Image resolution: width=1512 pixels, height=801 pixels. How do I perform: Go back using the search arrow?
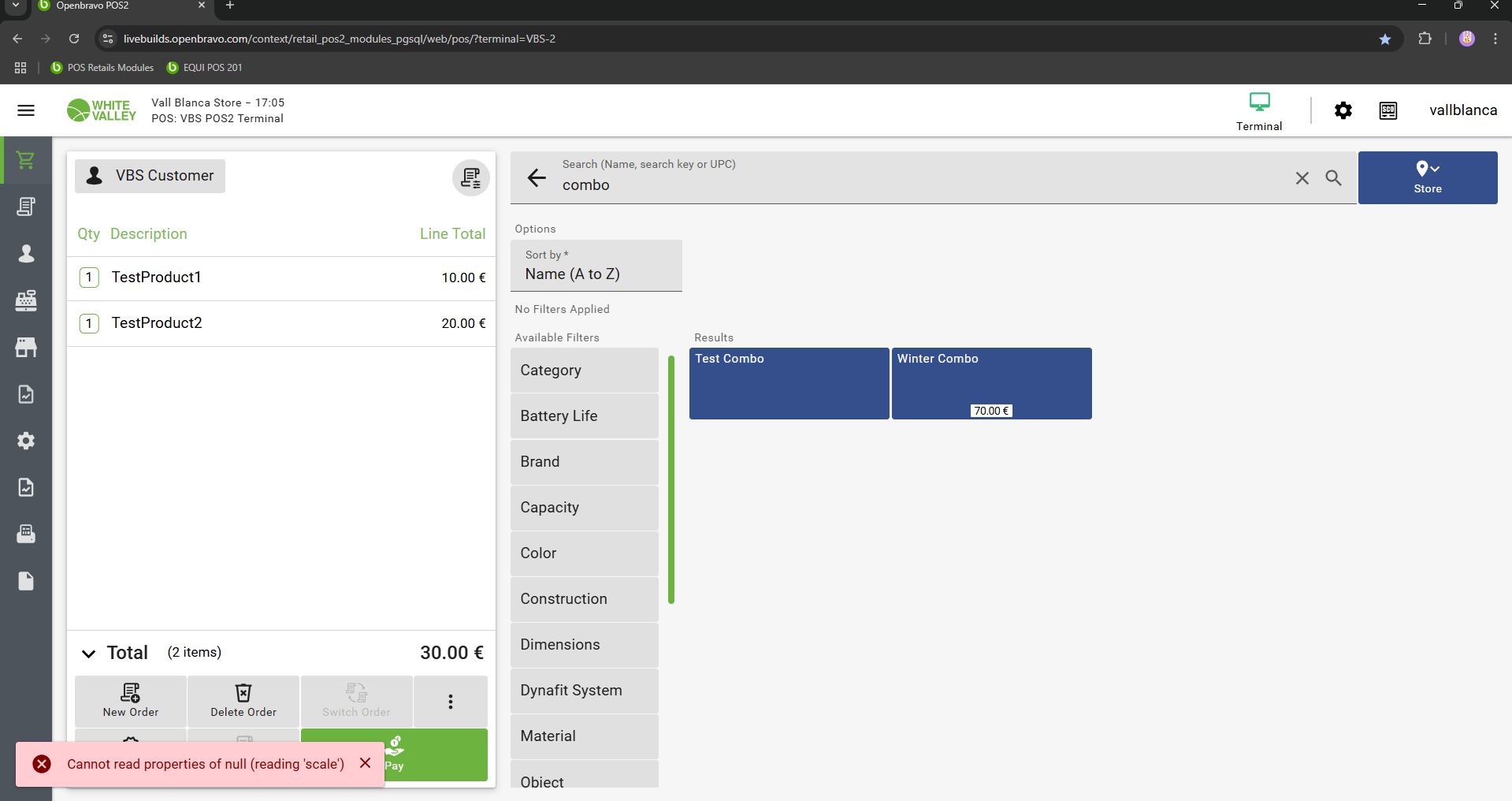click(537, 178)
